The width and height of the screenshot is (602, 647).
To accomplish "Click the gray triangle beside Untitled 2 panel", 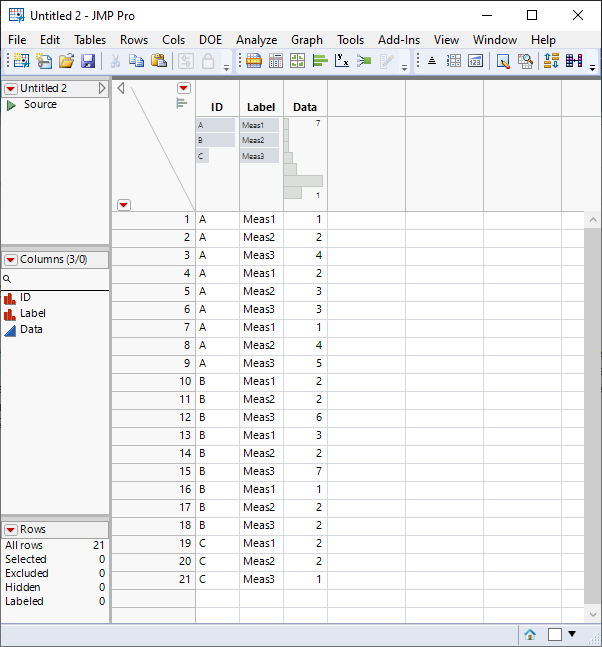I will (x=102, y=88).
